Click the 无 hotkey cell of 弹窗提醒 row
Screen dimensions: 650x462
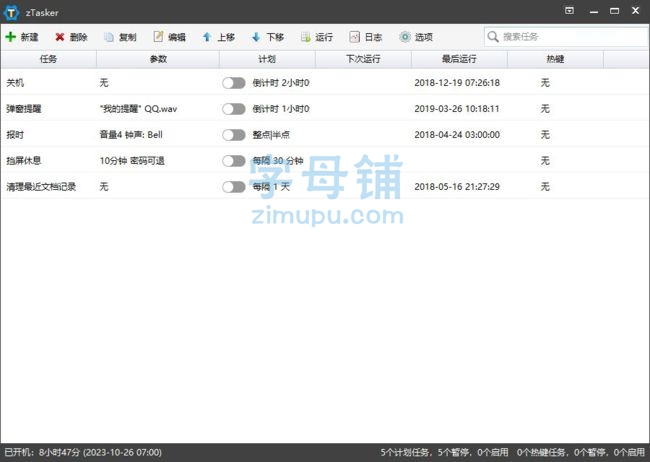coord(545,109)
